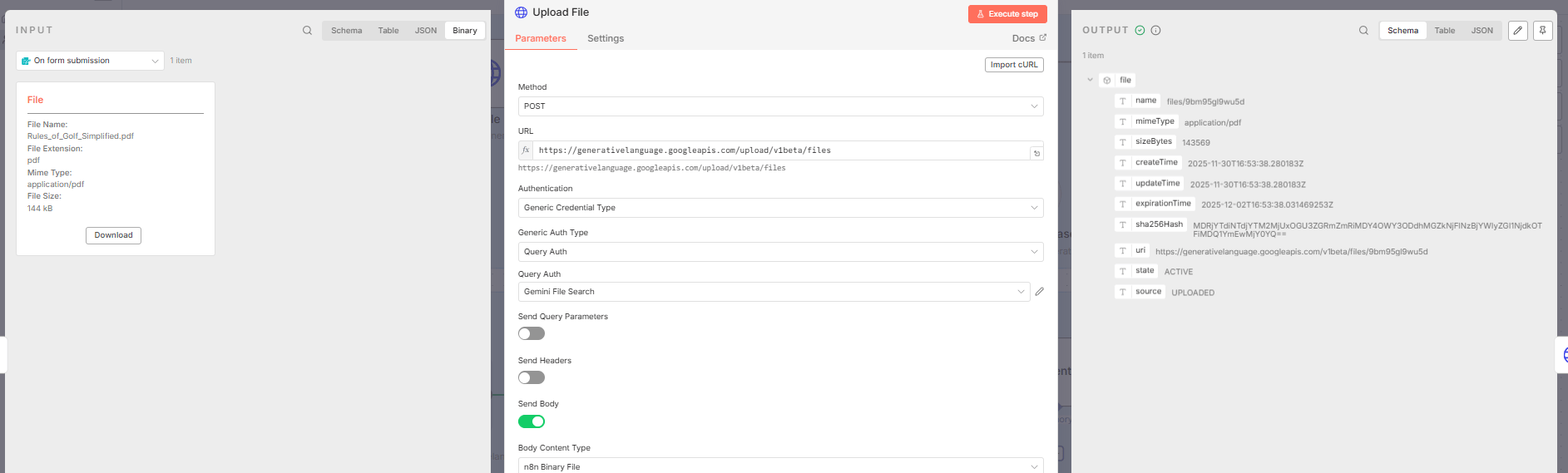Open the Authentication dropdown
This screenshot has height=473, width=1568.
click(x=780, y=208)
